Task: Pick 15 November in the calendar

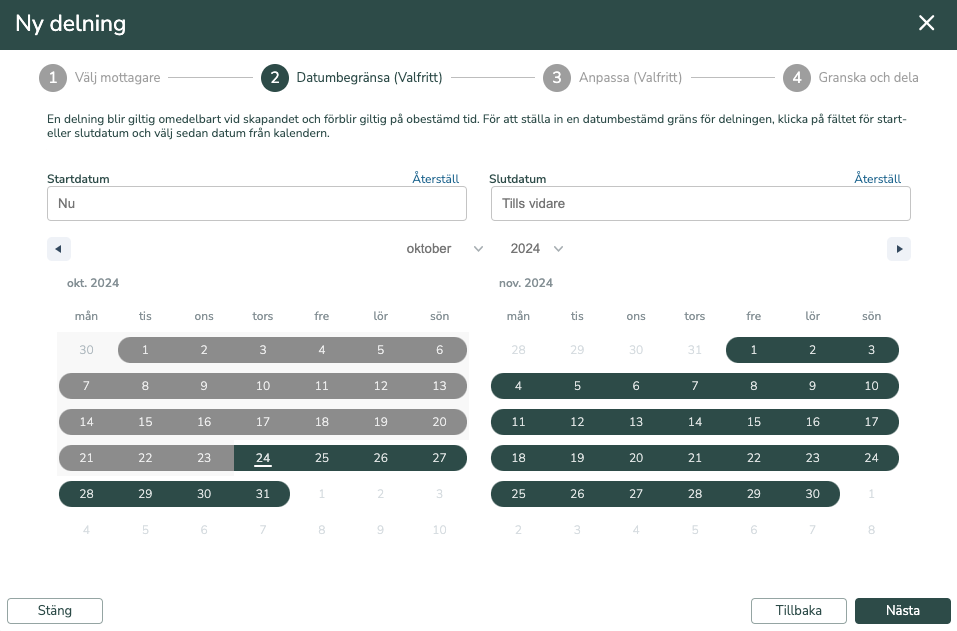Action: pos(754,422)
